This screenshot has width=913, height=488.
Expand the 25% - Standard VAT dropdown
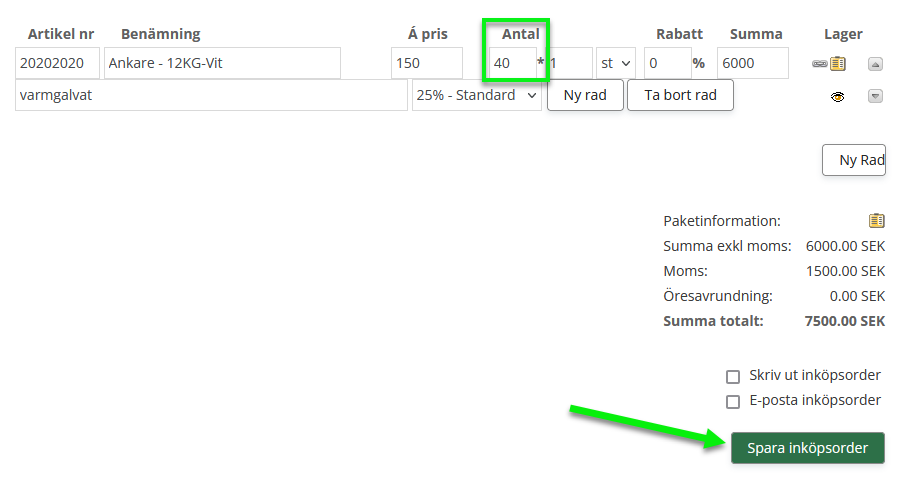(476, 96)
